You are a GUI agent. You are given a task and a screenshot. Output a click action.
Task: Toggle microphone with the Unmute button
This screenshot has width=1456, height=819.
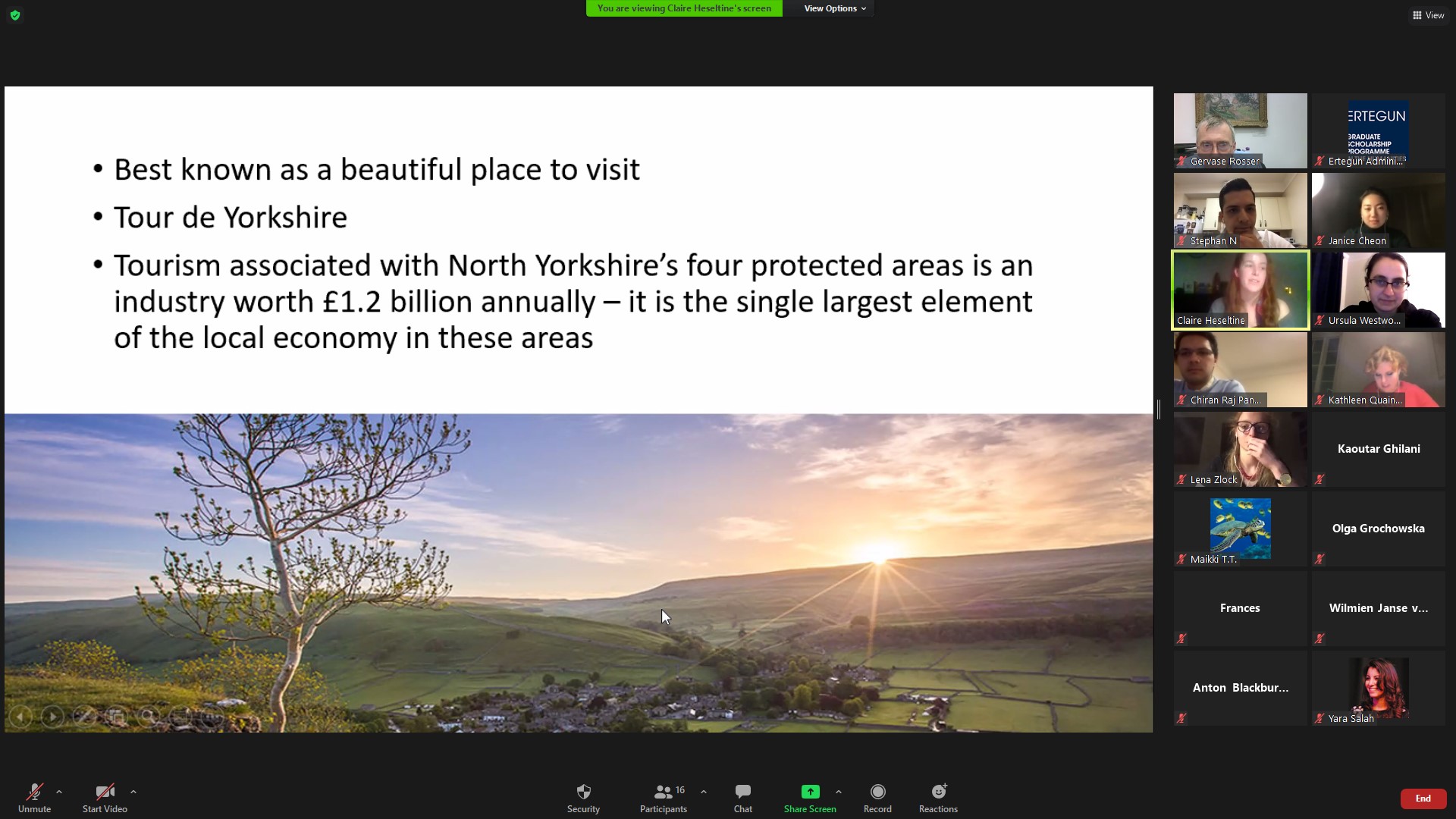[34, 799]
